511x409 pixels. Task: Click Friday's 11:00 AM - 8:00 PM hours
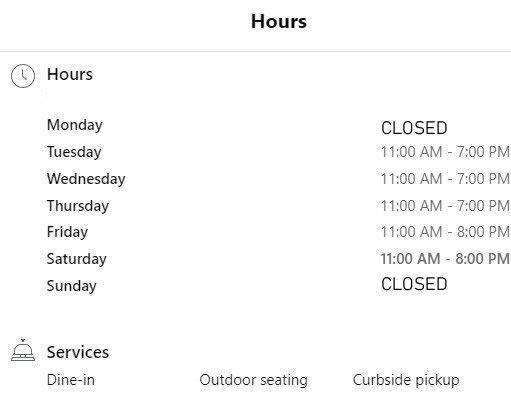pos(445,232)
